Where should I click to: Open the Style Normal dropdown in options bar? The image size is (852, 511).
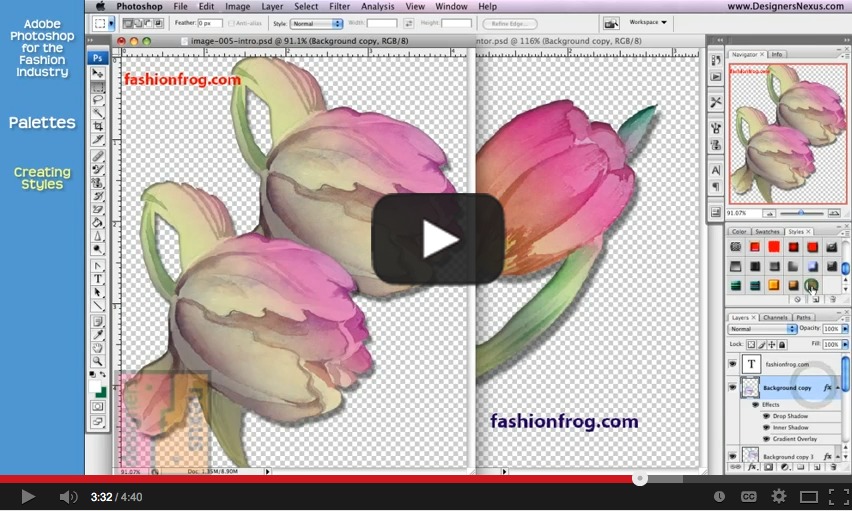pyautogui.click(x=316, y=23)
